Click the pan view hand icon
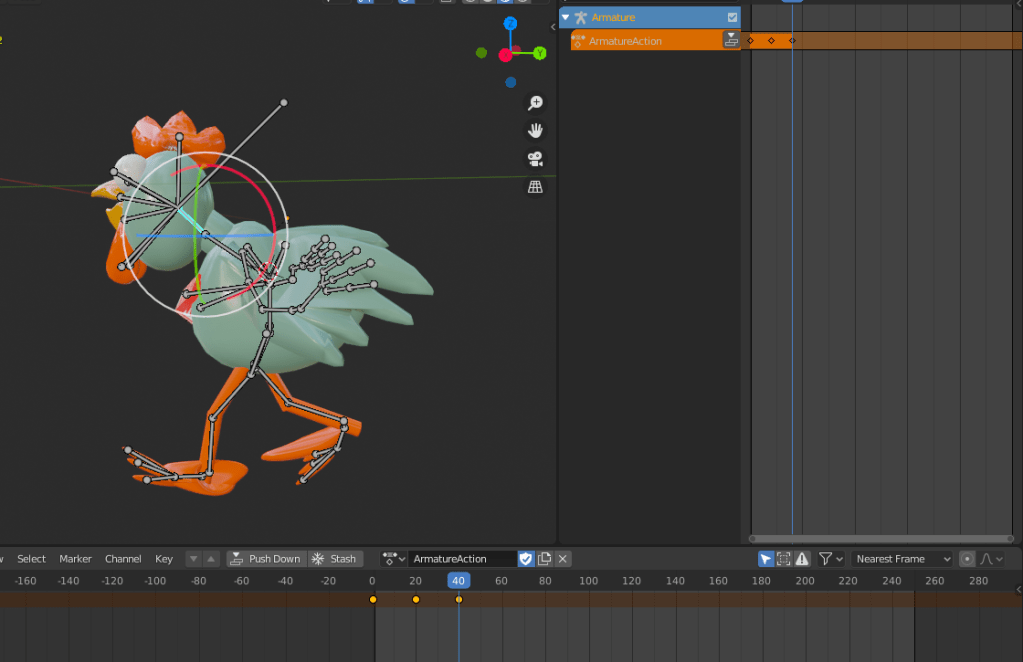This screenshot has height=662, width=1023. click(x=535, y=131)
